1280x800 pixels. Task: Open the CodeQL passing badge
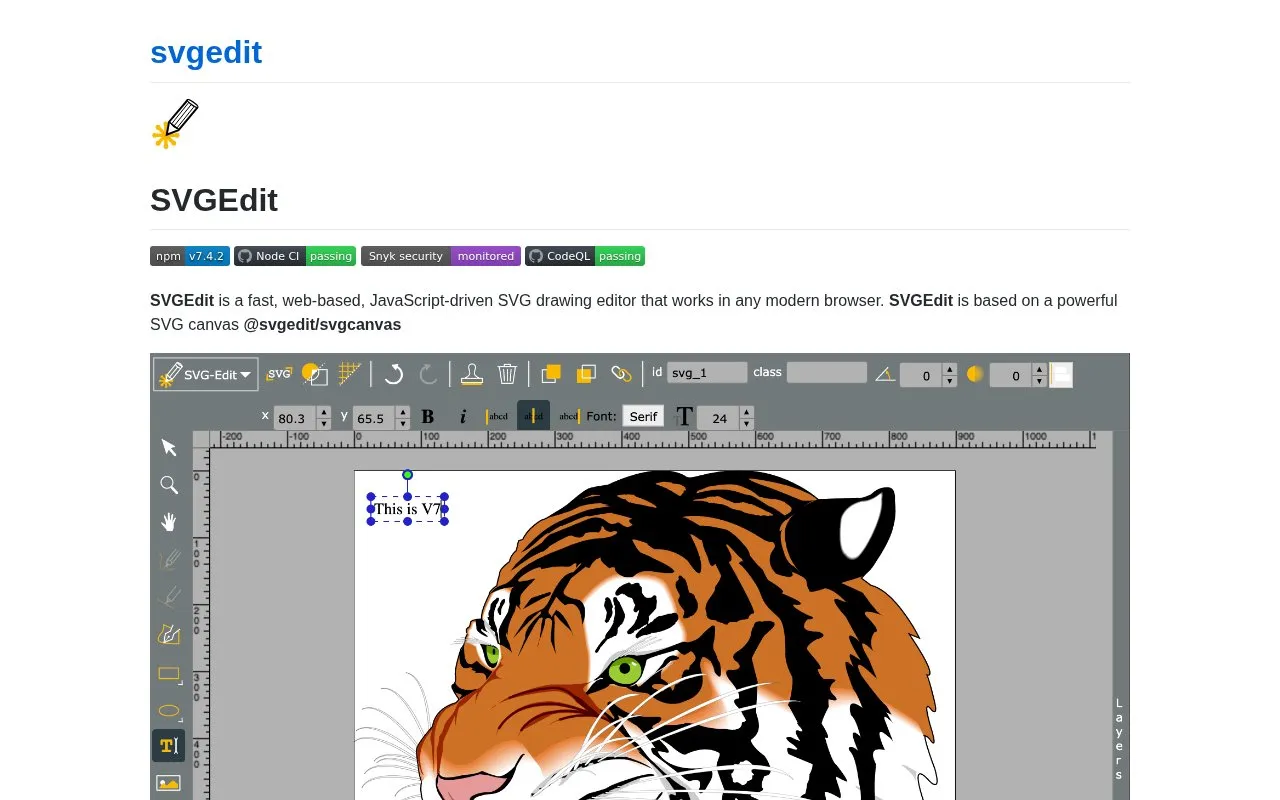point(585,256)
